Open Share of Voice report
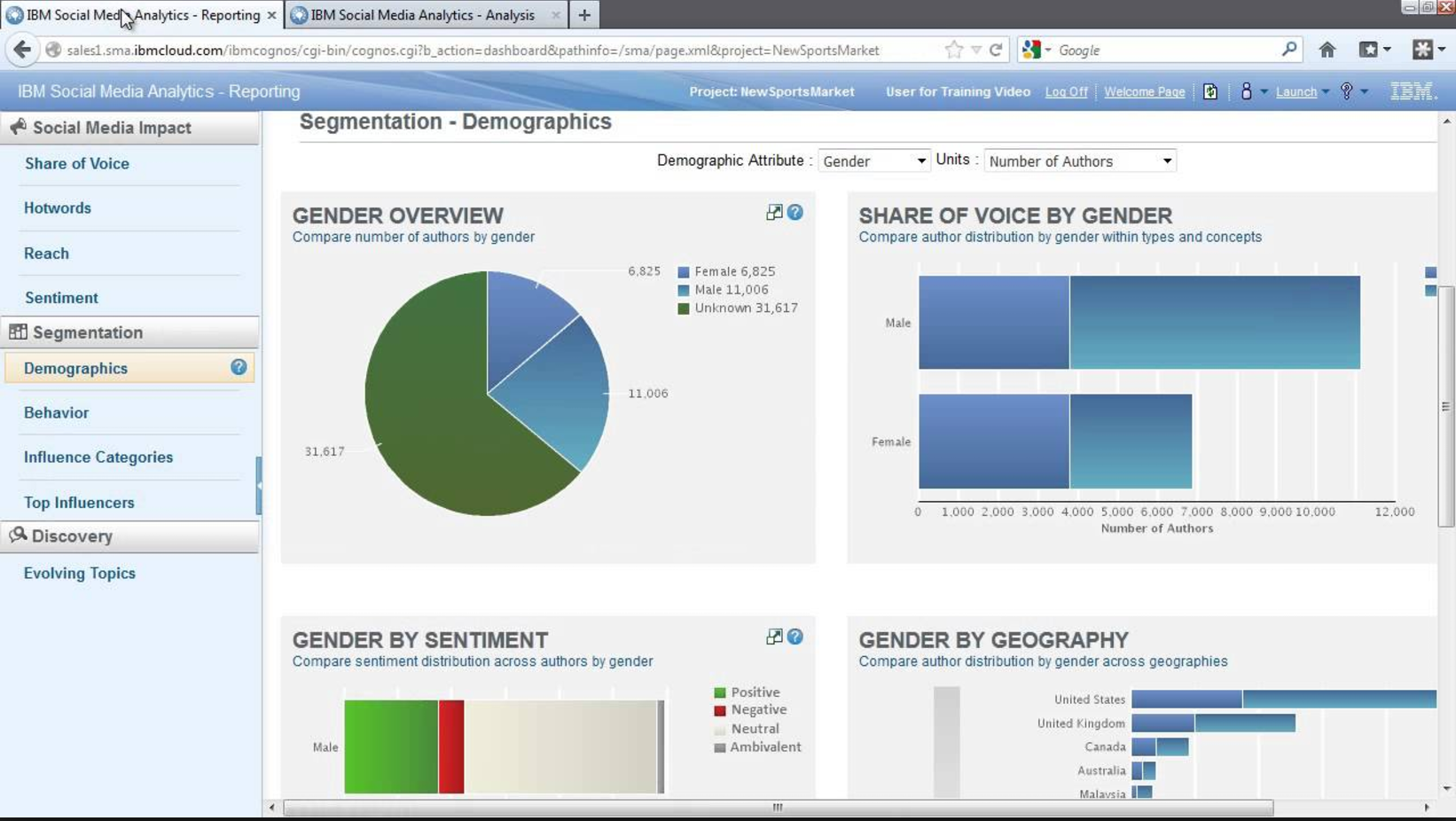 click(x=77, y=163)
